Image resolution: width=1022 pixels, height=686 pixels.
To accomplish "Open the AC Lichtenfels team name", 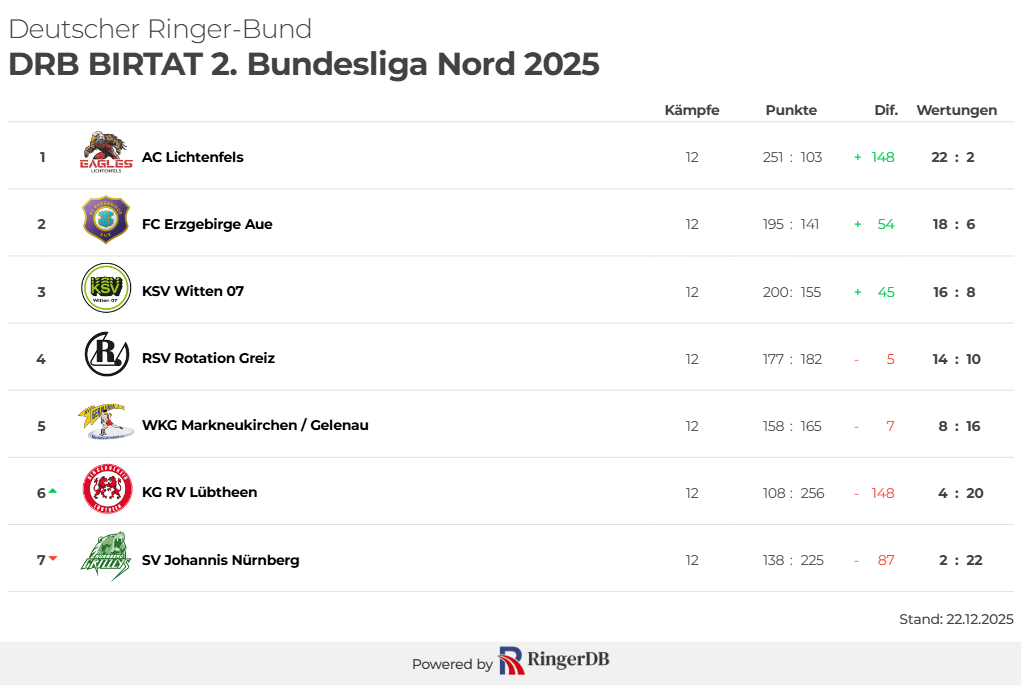I will [x=193, y=157].
